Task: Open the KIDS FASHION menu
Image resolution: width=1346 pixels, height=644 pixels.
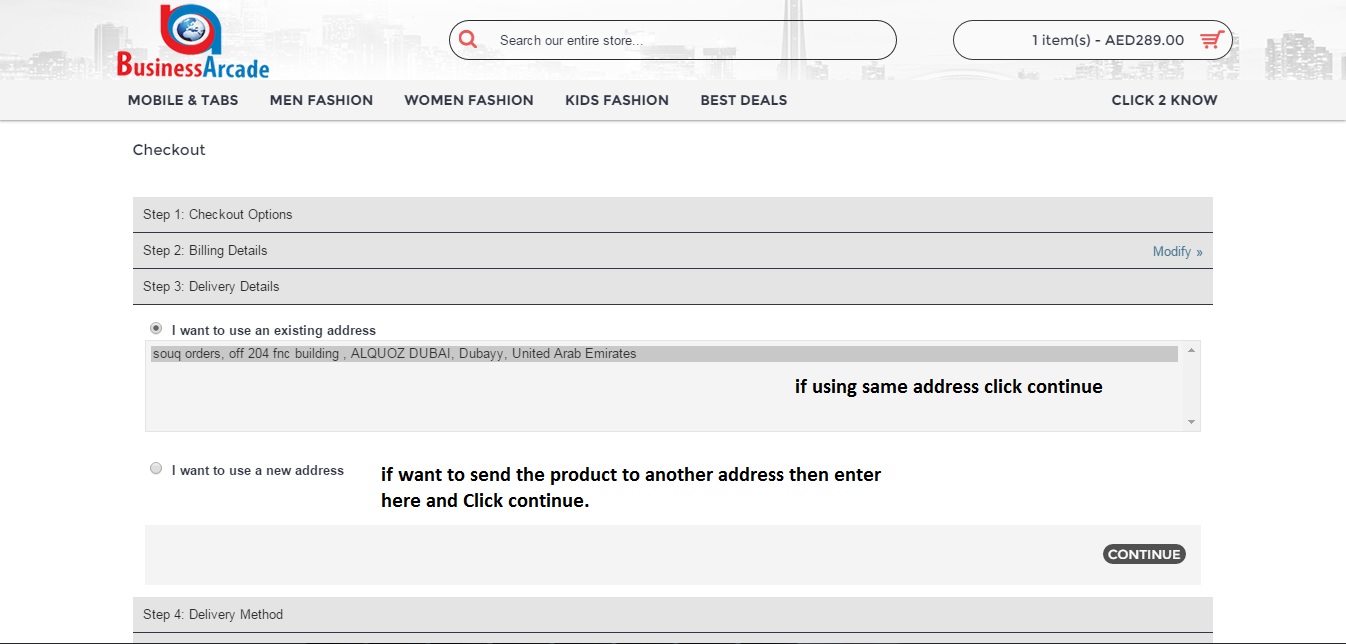Action: click(x=617, y=100)
